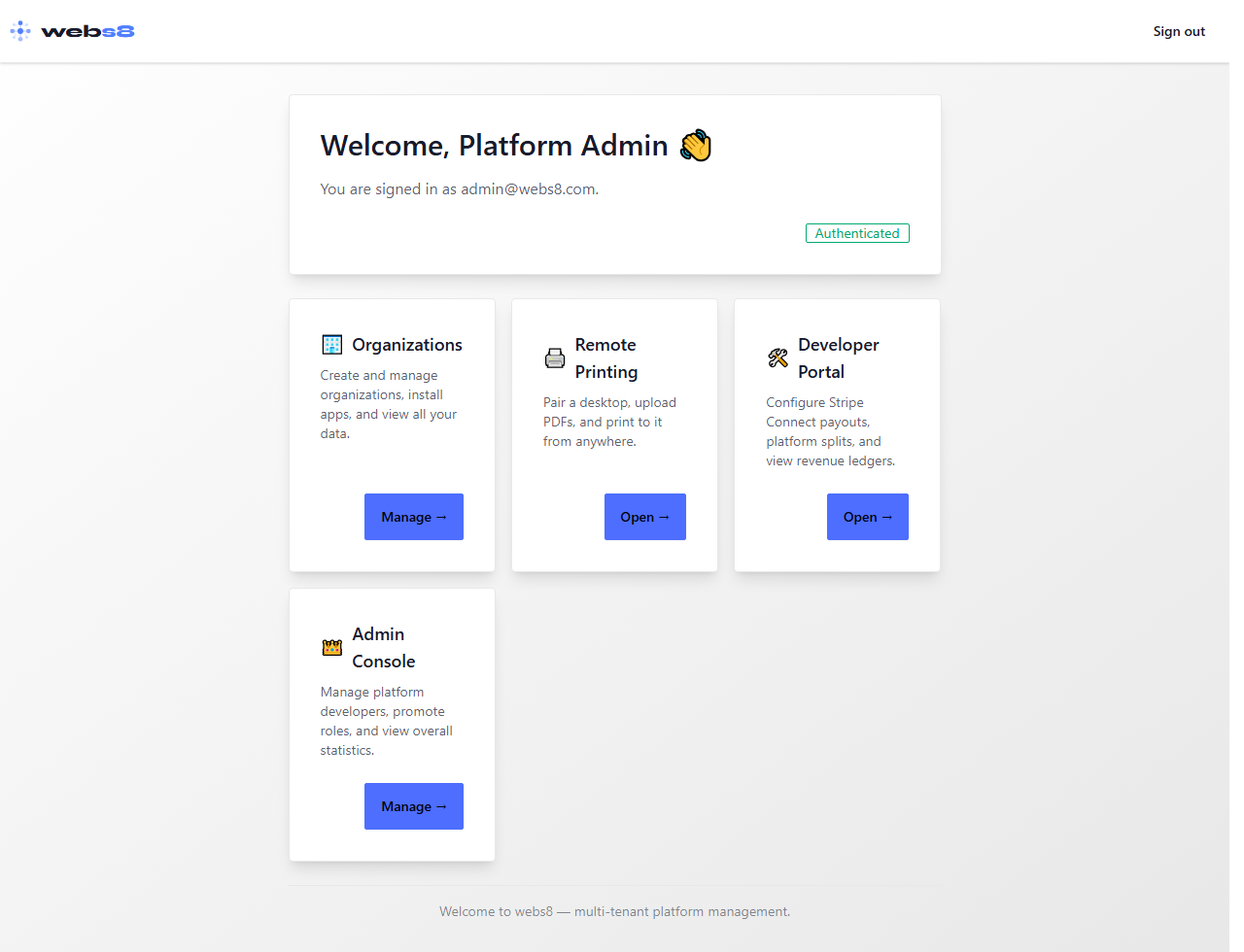Select the Remote Printing card title
This screenshot has height=952, width=1244.
point(606,358)
